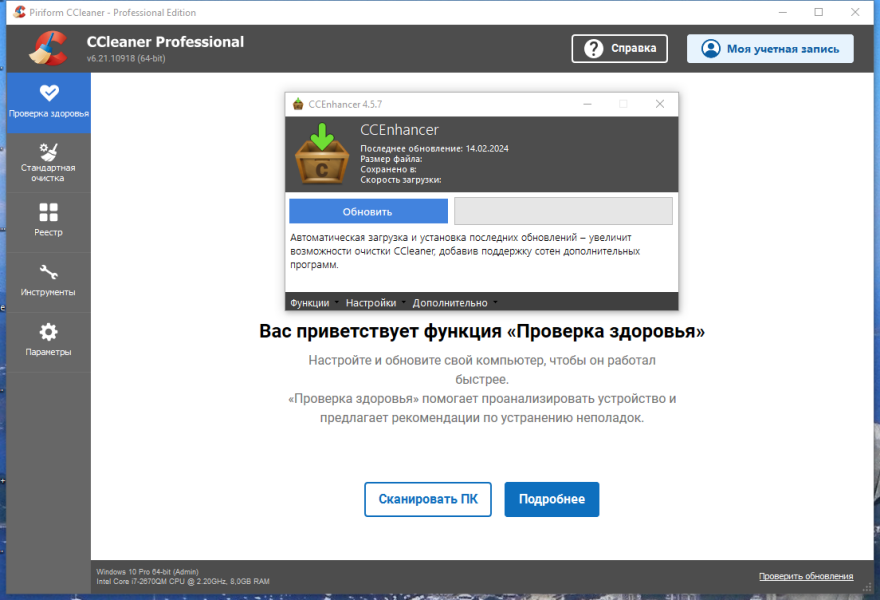
Task: Open the Настройки menu in CCEnhancer
Action: coord(375,303)
